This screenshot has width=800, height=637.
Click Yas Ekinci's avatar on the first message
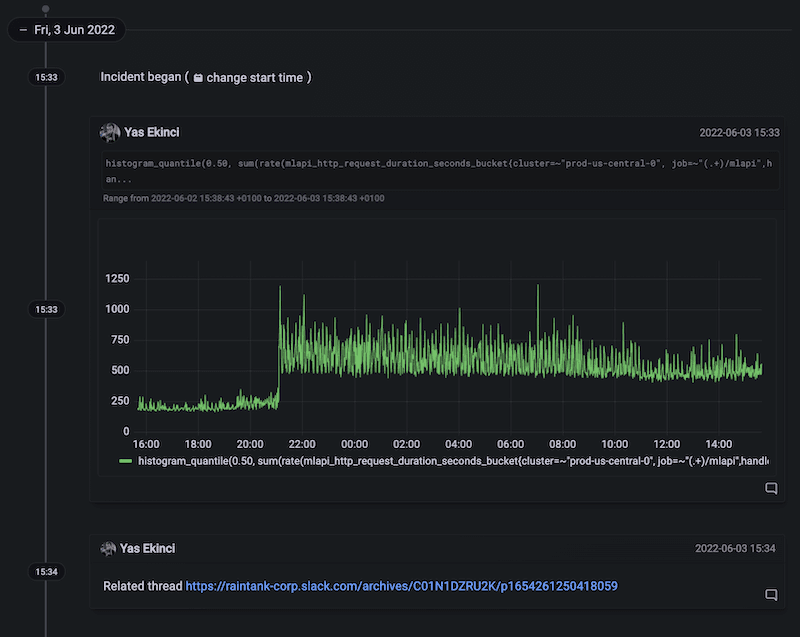[108, 131]
